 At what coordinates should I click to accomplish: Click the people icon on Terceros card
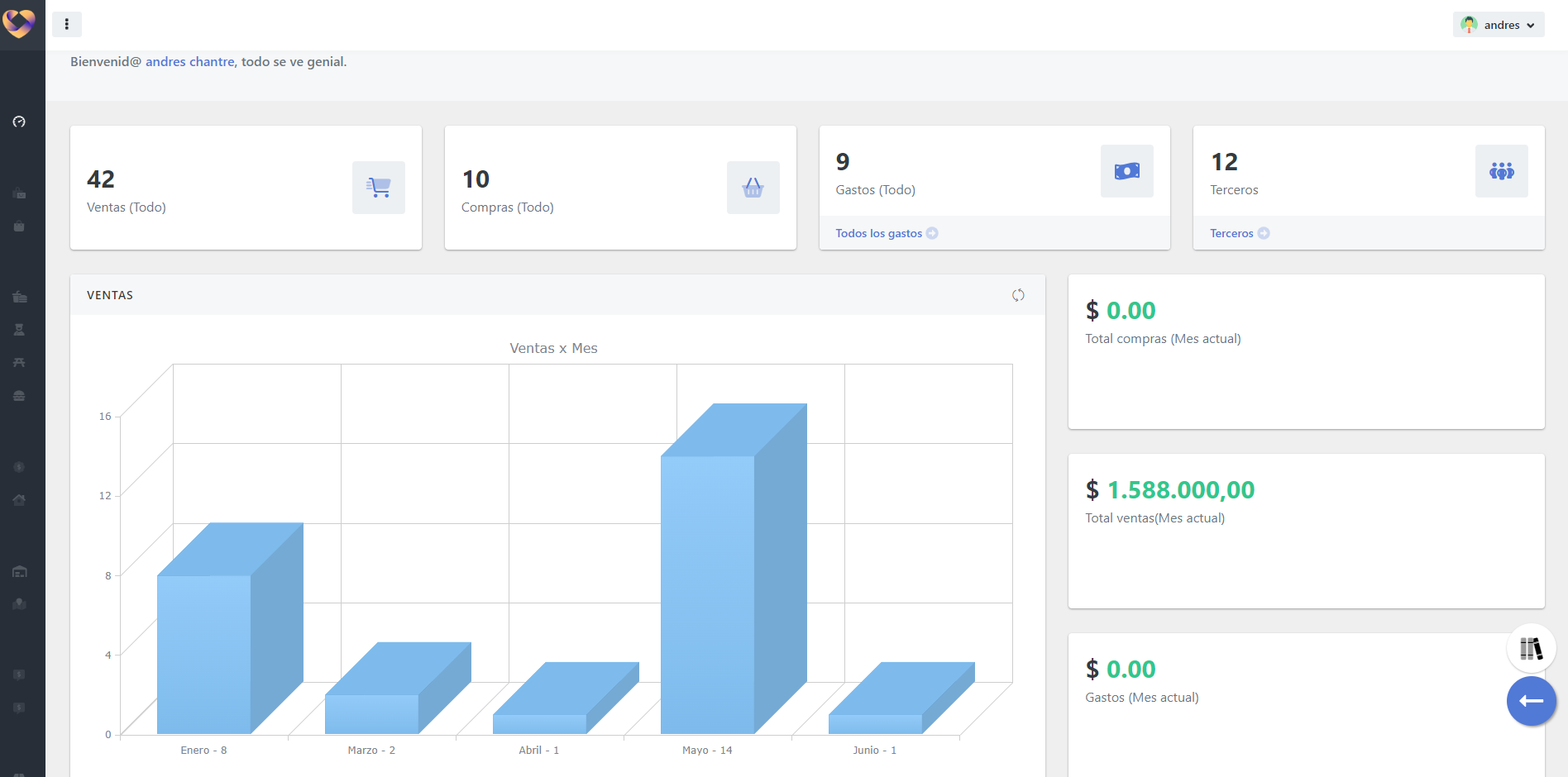1501,171
